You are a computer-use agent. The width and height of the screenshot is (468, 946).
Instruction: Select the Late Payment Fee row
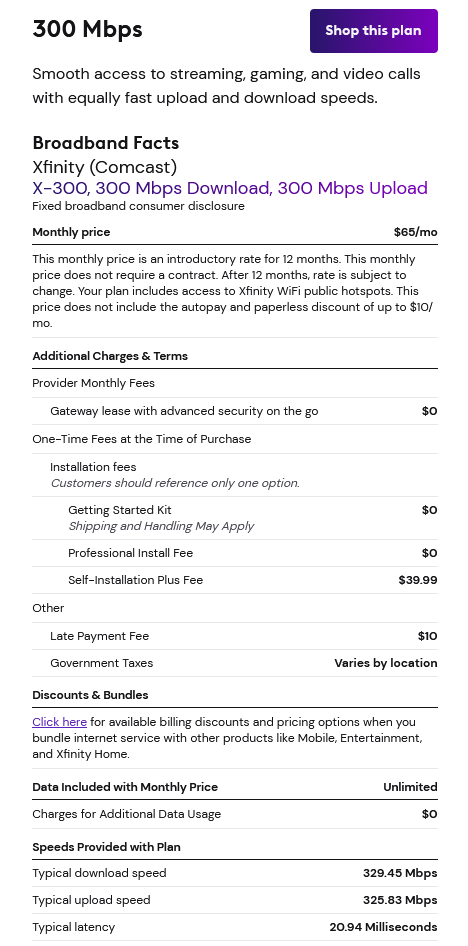[244, 636]
